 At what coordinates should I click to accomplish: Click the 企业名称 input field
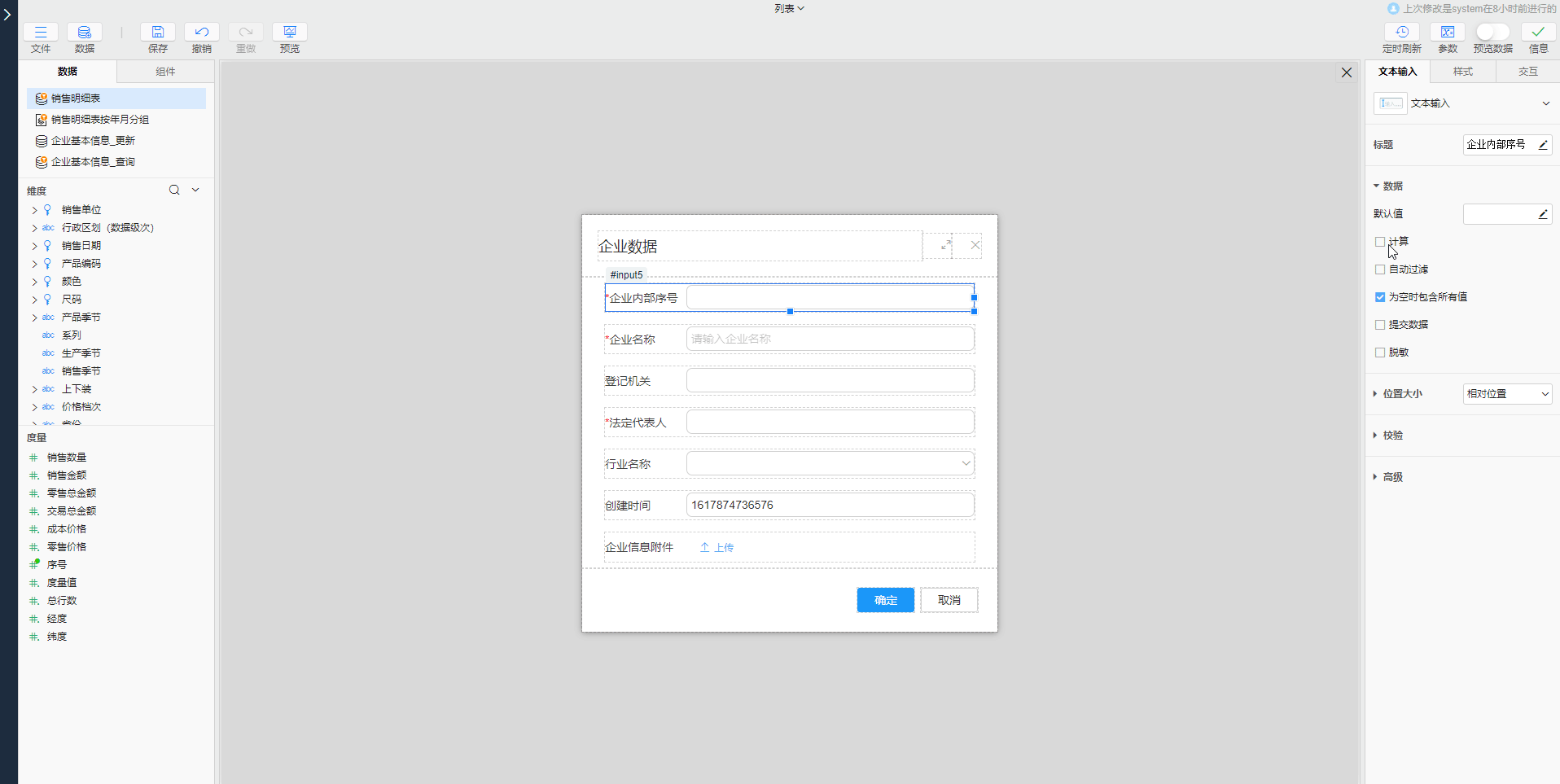830,339
